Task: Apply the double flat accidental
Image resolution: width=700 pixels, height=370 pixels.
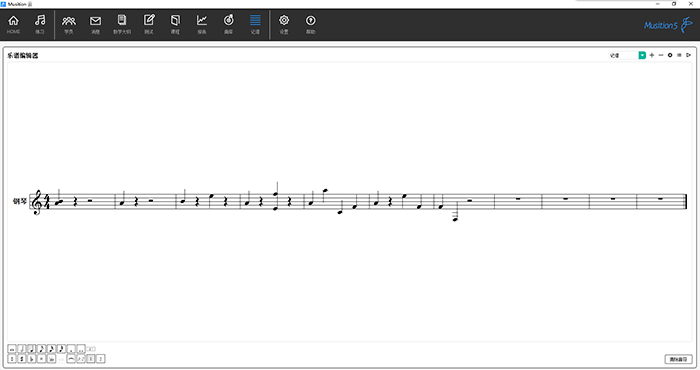Action: [51, 359]
